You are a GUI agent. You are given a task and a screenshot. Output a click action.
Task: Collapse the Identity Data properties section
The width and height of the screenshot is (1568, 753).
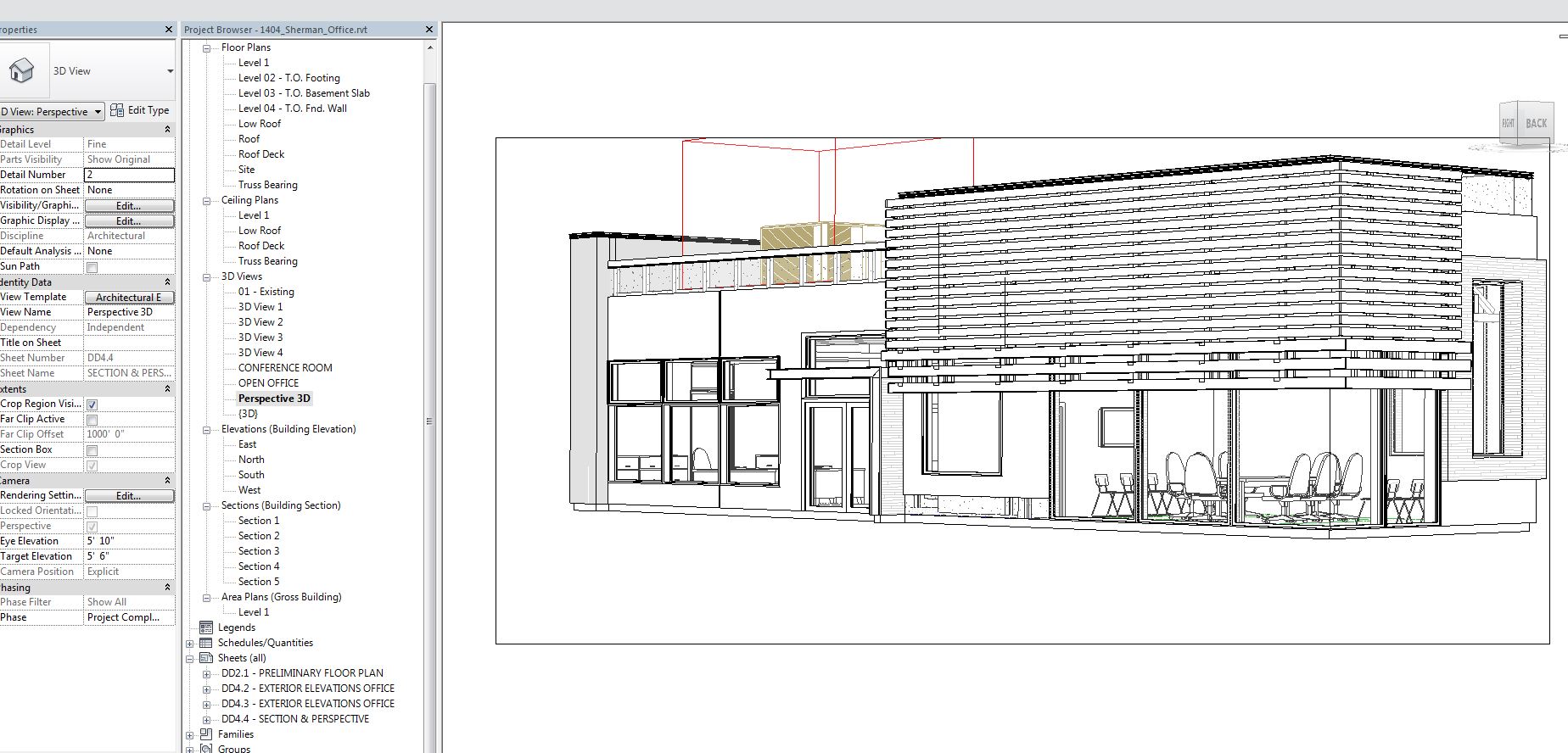tap(167, 282)
